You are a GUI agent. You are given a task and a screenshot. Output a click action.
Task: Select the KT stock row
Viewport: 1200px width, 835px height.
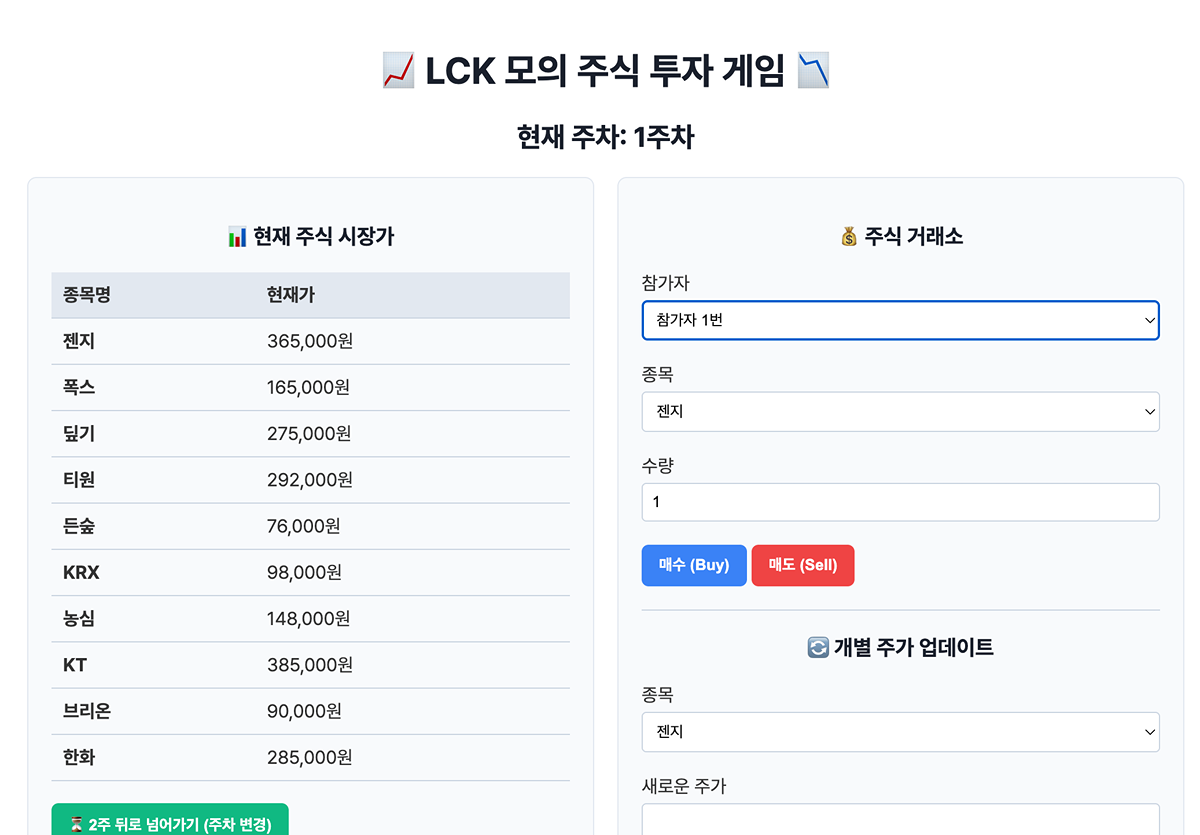point(310,665)
